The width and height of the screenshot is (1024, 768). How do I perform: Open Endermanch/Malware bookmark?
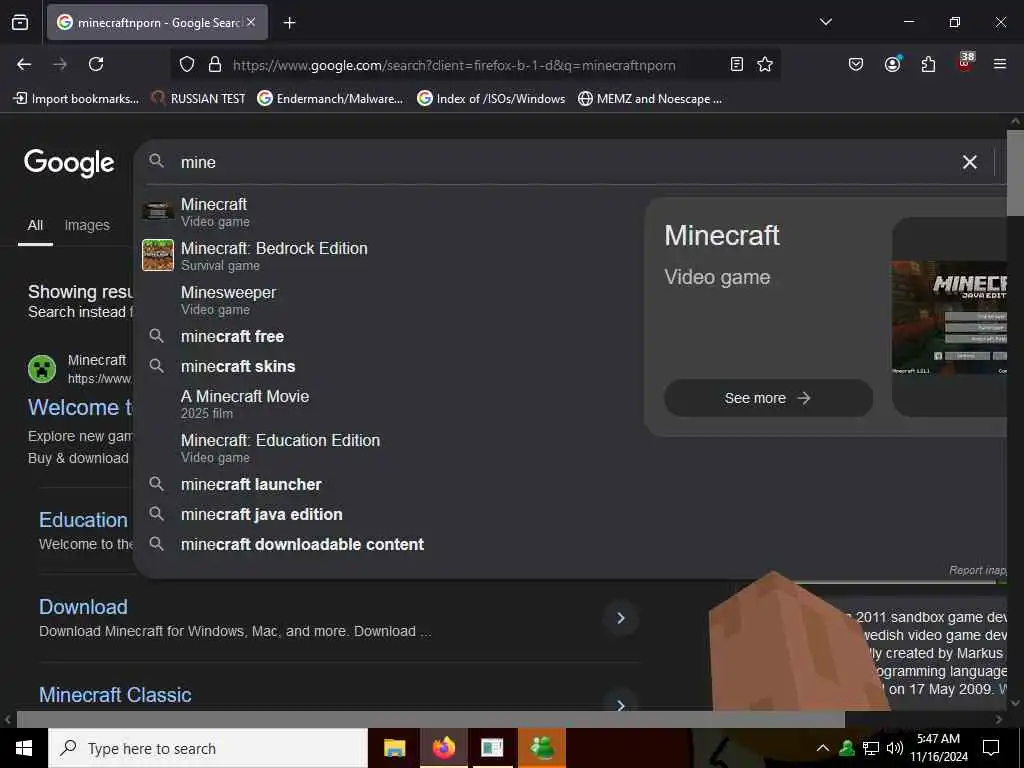(x=330, y=99)
